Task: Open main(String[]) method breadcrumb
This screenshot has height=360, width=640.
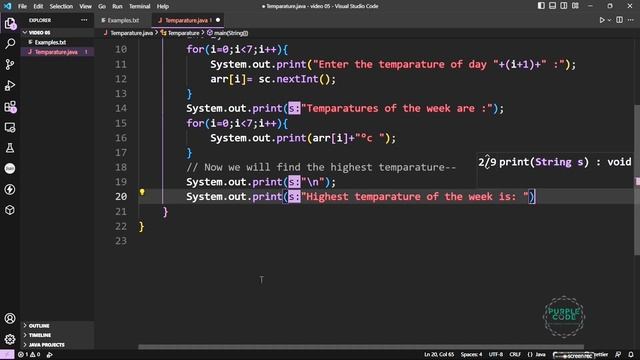Action: [x=227, y=33]
